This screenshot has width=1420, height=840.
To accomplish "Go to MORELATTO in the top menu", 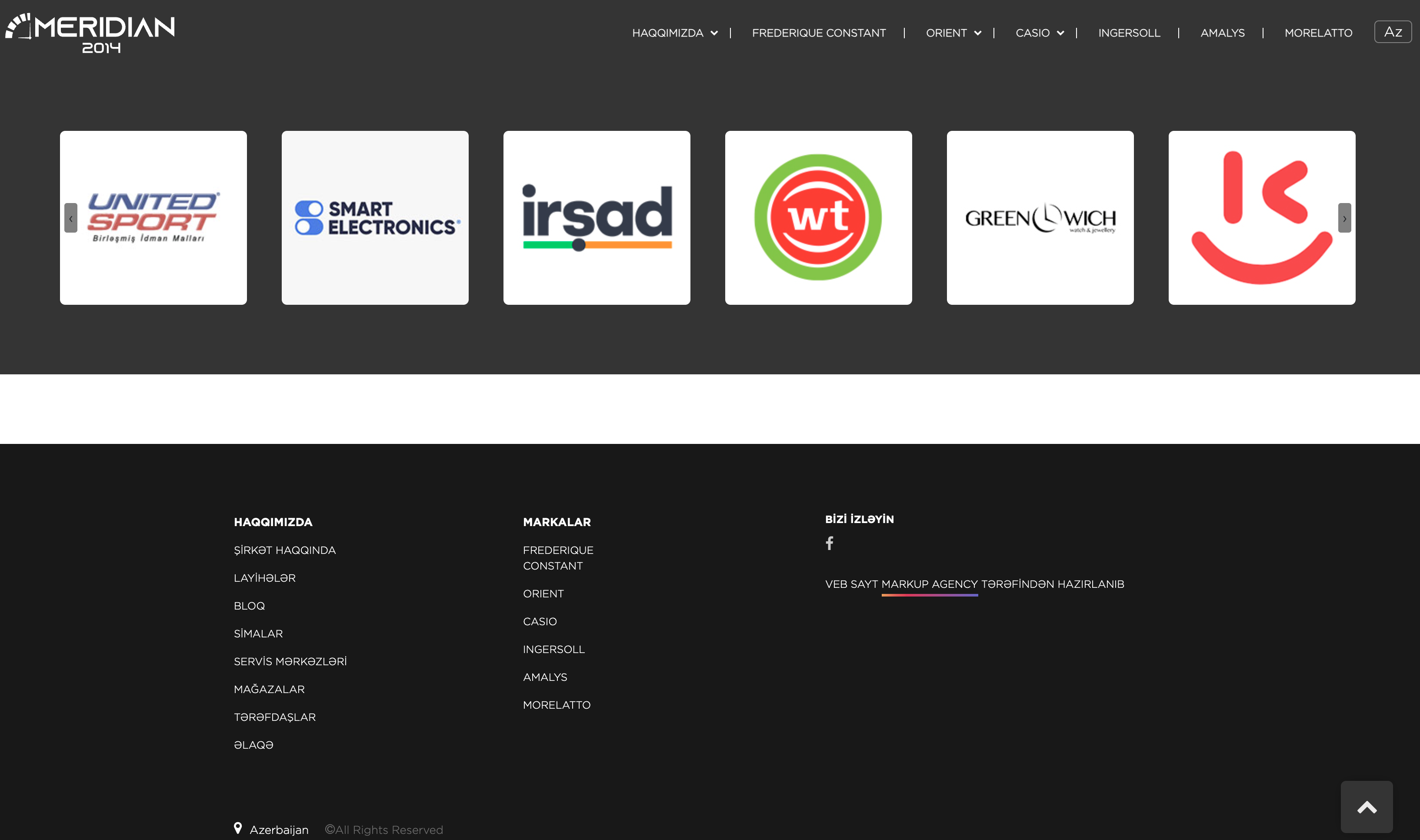I will [1318, 33].
